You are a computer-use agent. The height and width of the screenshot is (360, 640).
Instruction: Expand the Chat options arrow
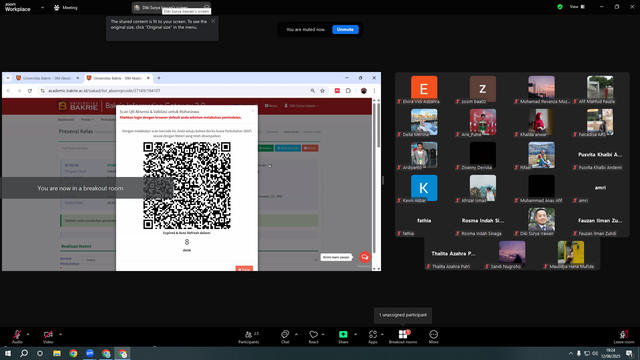(296, 334)
